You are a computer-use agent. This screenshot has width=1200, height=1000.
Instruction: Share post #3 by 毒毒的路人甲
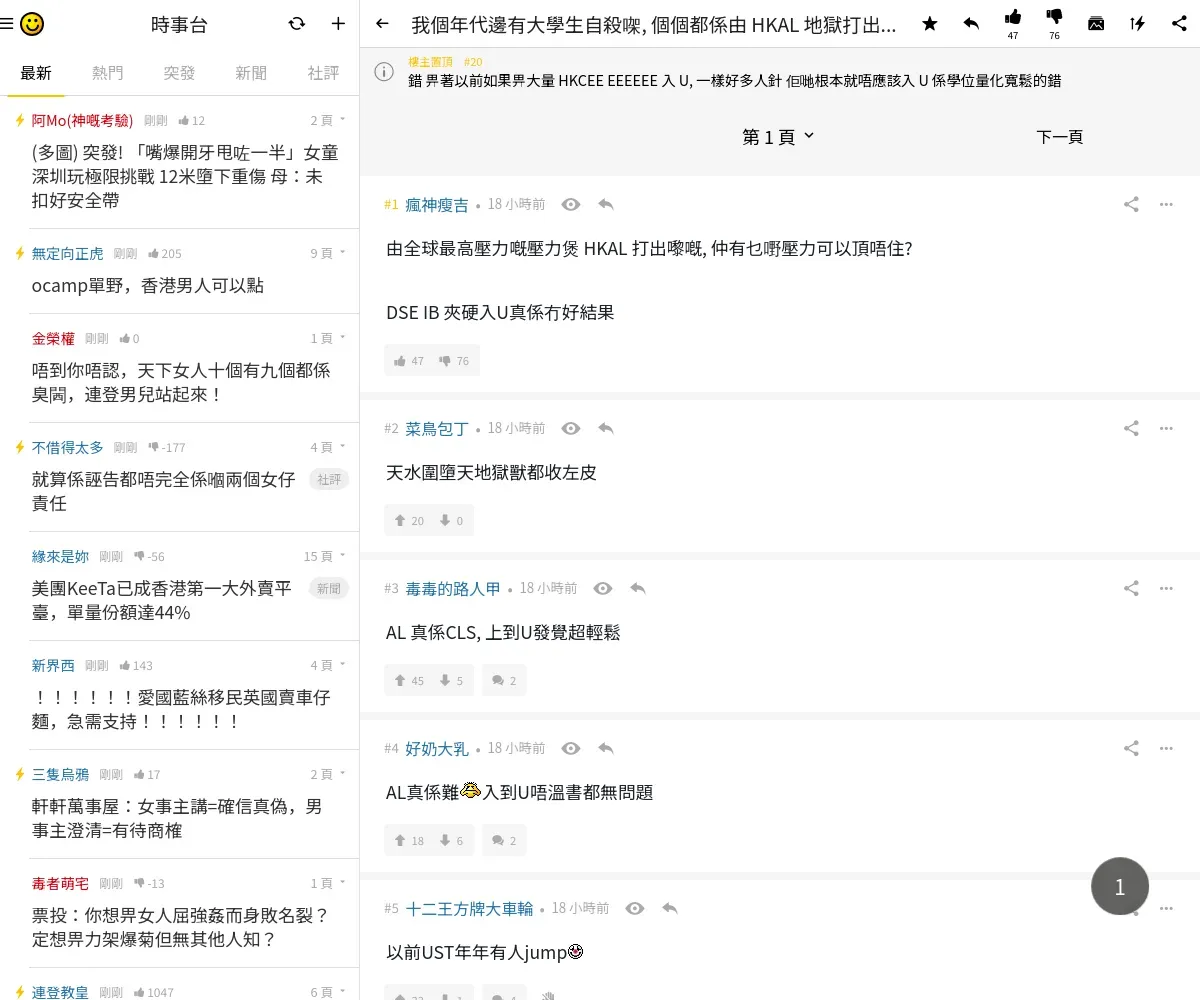click(1131, 588)
